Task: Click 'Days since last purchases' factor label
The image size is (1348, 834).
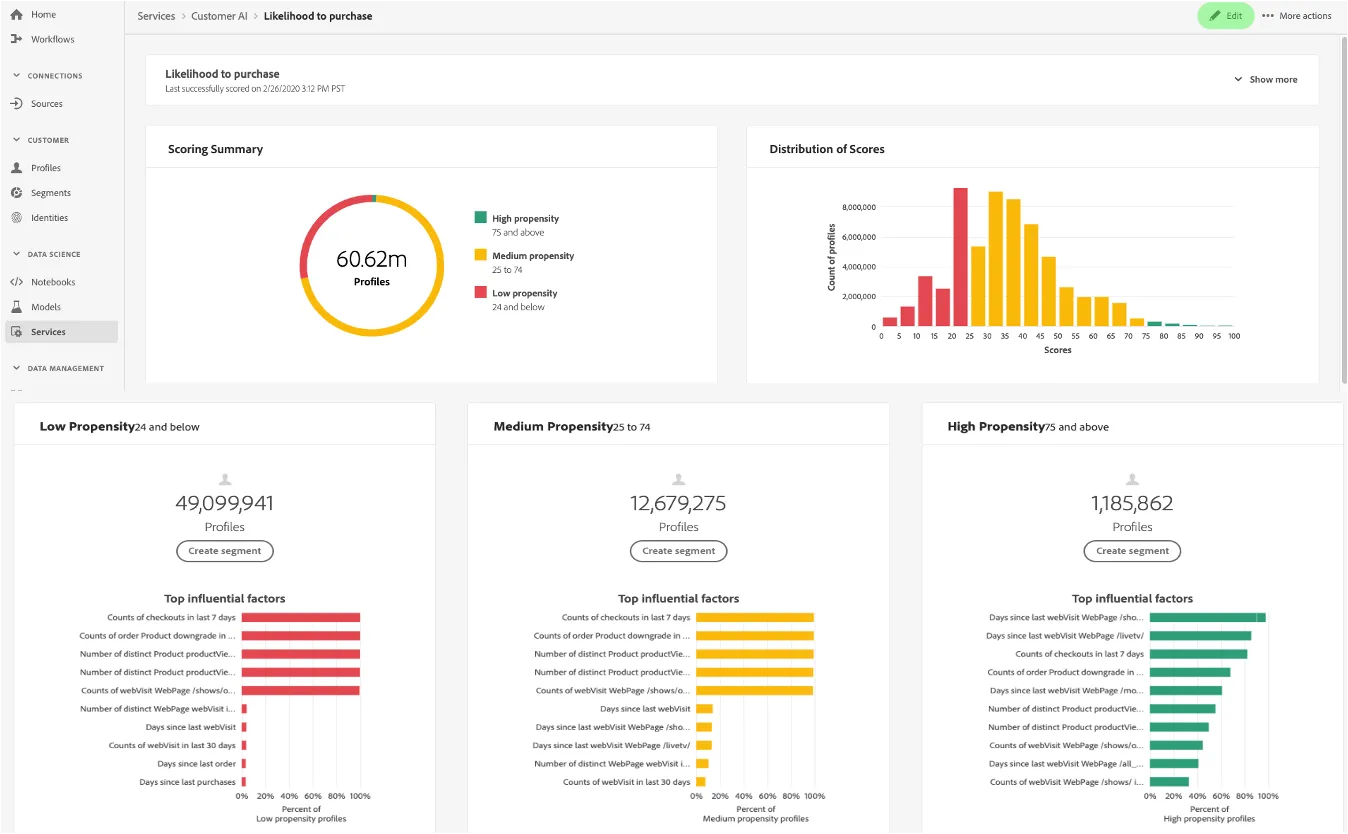Action: coord(188,782)
